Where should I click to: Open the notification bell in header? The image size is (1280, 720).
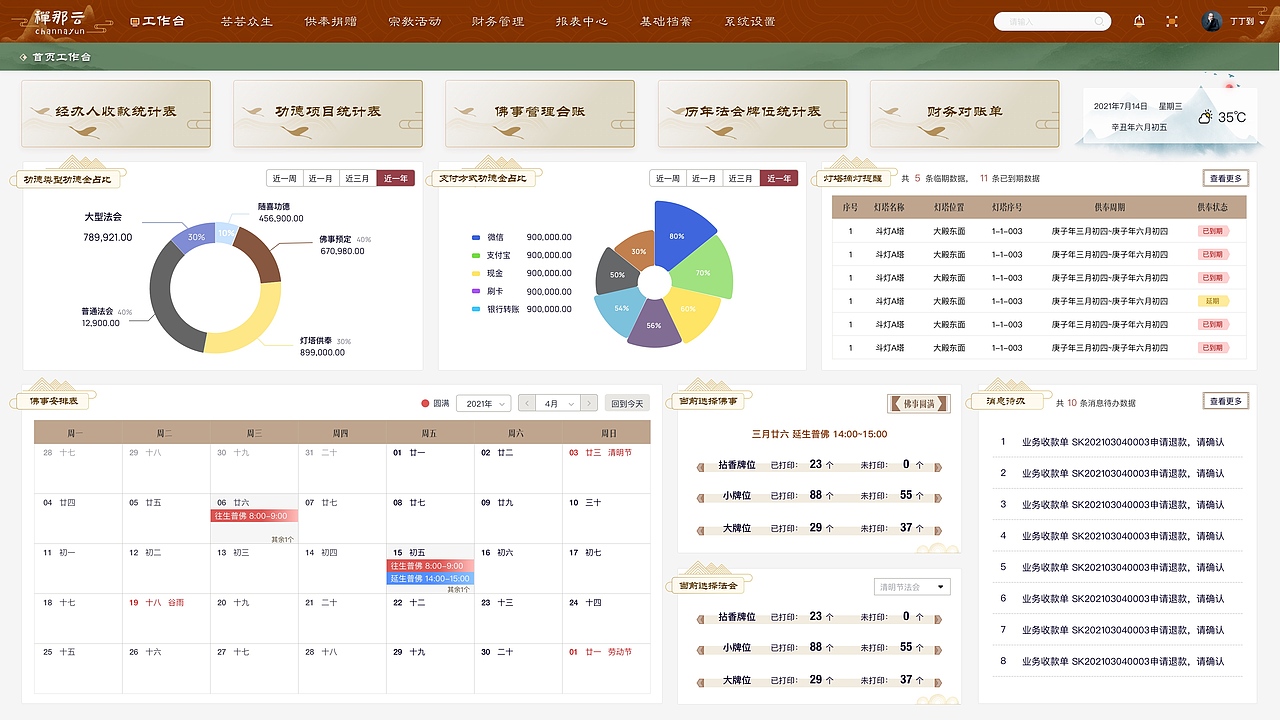click(x=1139, y=21)
